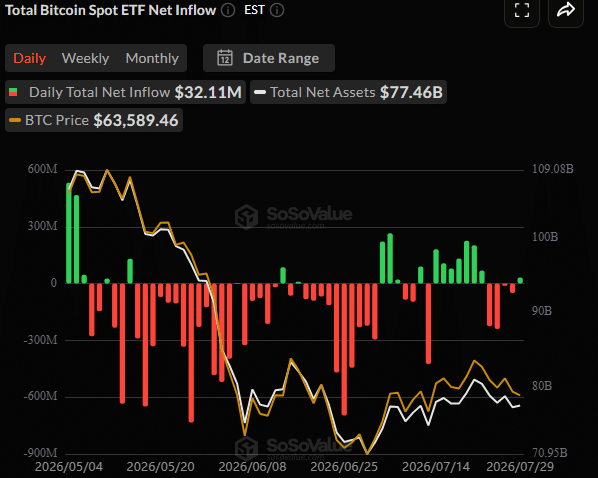Switch to the Daily tab
598x478 pixels.
[x=29, y=58]
